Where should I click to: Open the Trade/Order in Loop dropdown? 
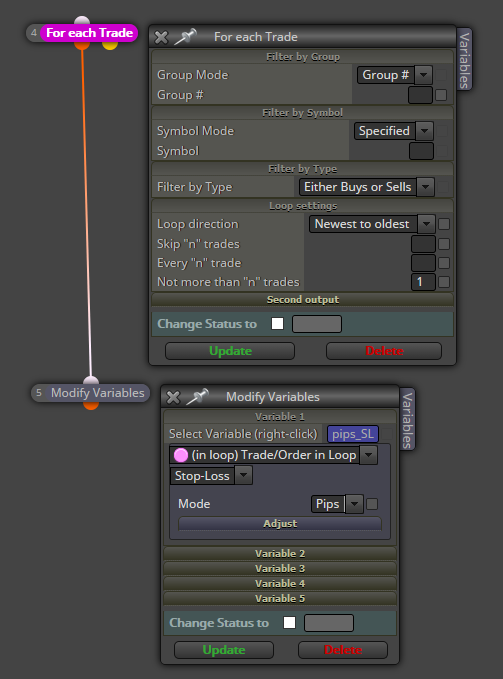point(368,455)
